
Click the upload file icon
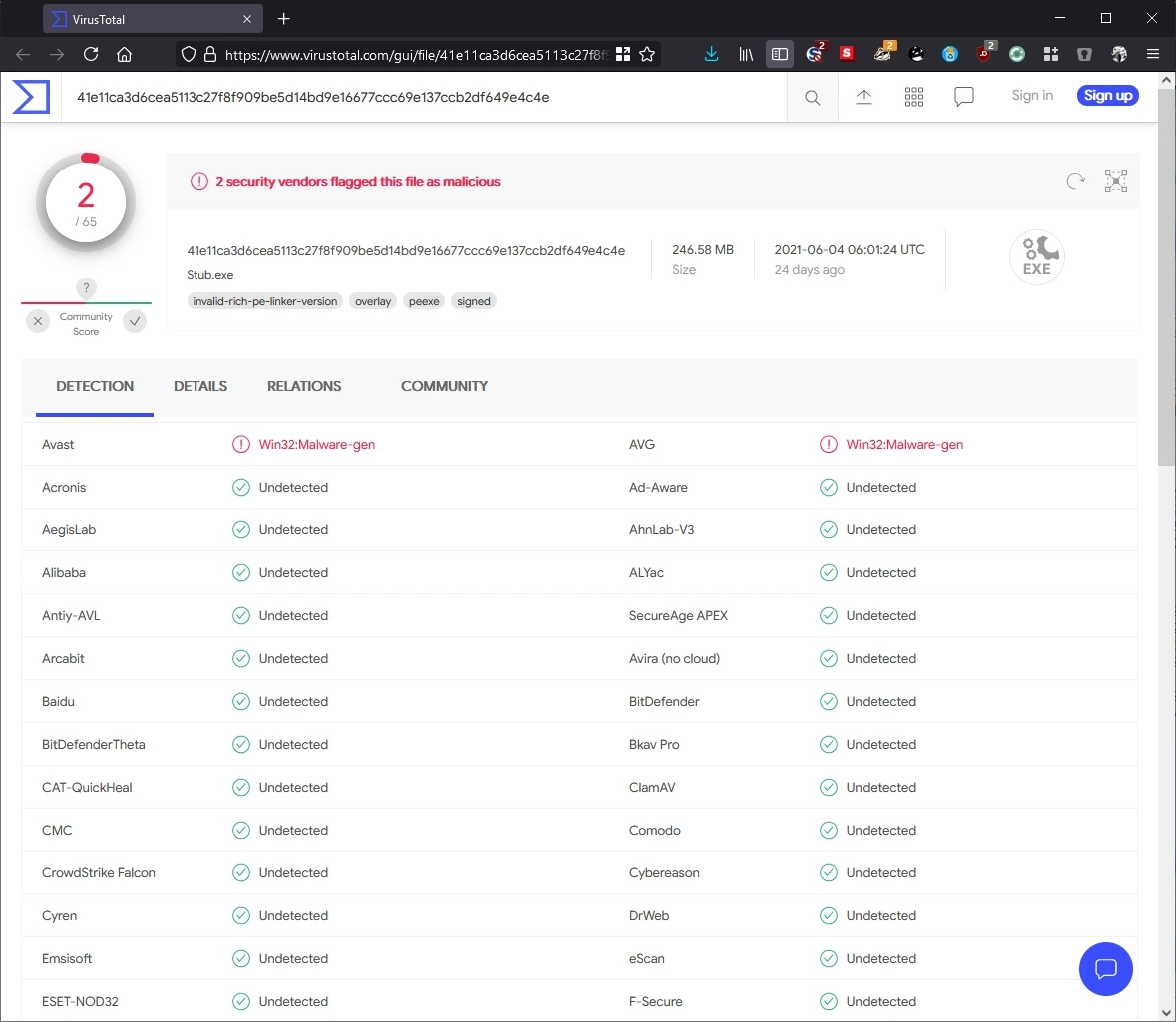pos(863,97)
